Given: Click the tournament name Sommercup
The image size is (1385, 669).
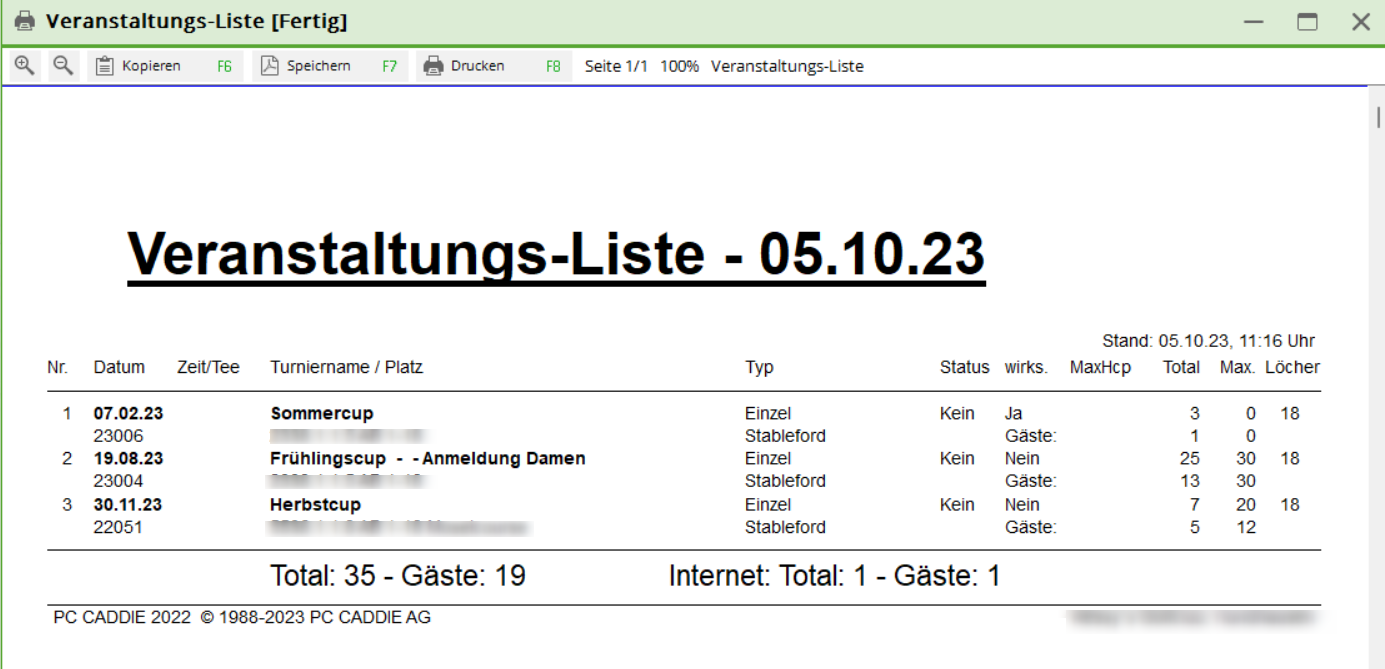Looking at the screenshot, I should pos(322,413).
